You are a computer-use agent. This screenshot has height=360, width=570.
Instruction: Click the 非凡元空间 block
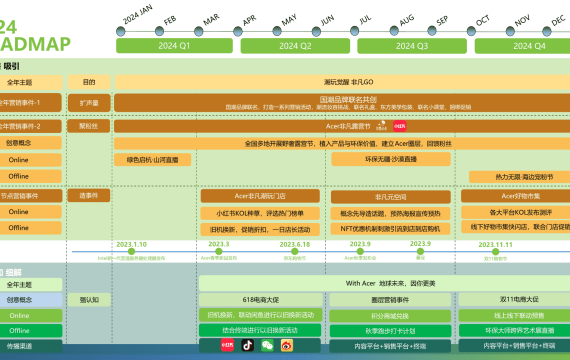click(x=391, y=197)
